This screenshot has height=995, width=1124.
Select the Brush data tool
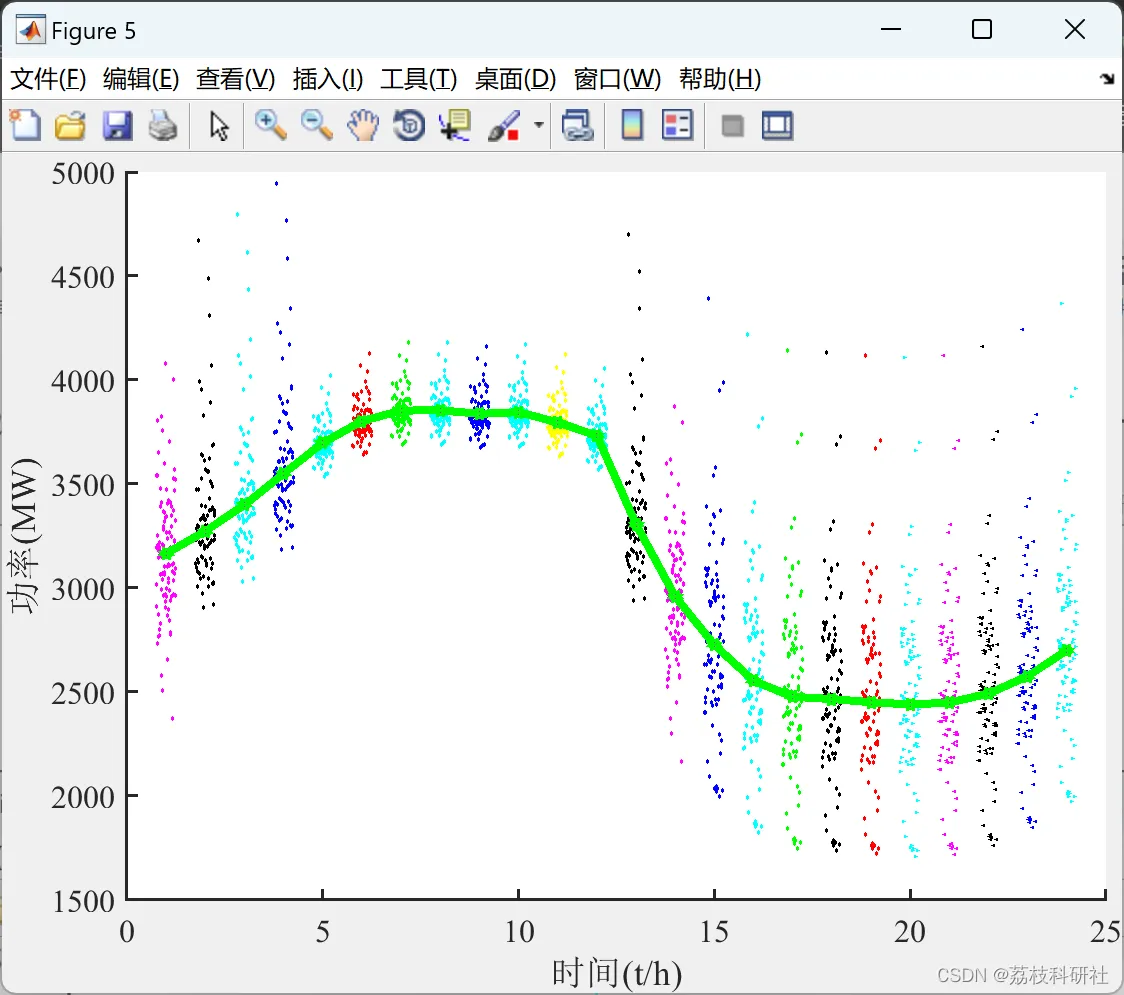(503, 126)
